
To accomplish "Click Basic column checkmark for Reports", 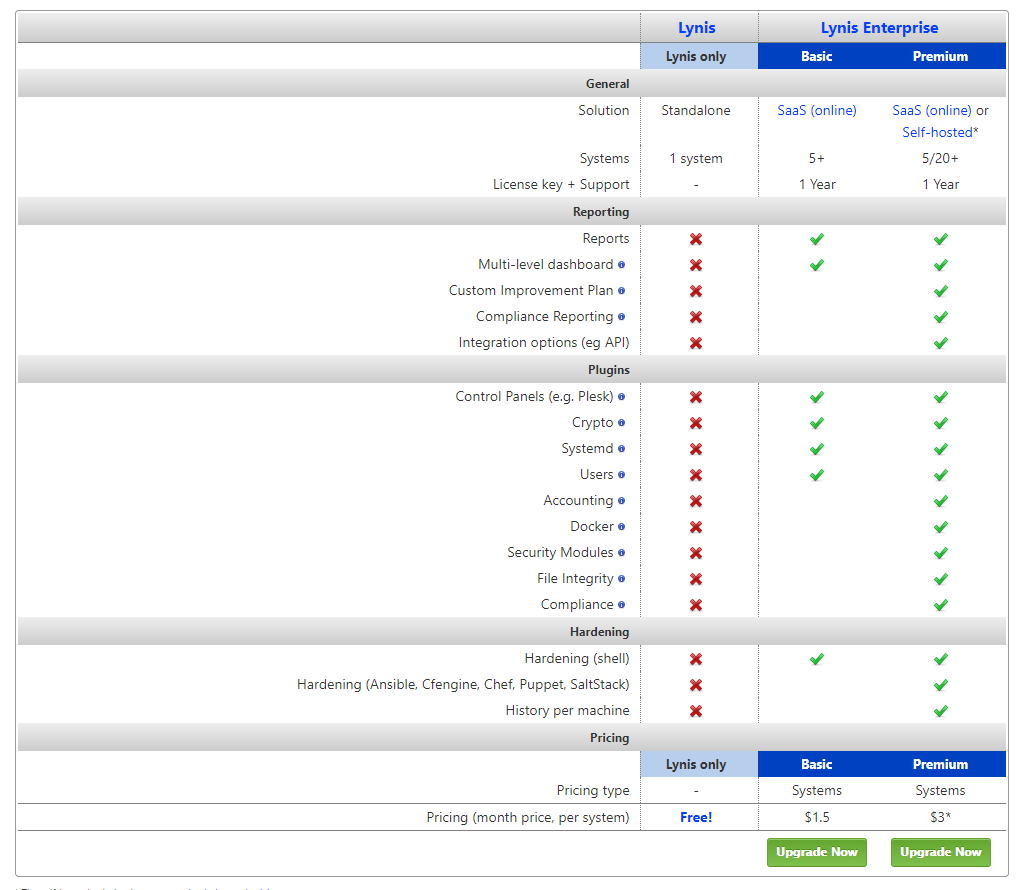I will (x=817, y=239).
